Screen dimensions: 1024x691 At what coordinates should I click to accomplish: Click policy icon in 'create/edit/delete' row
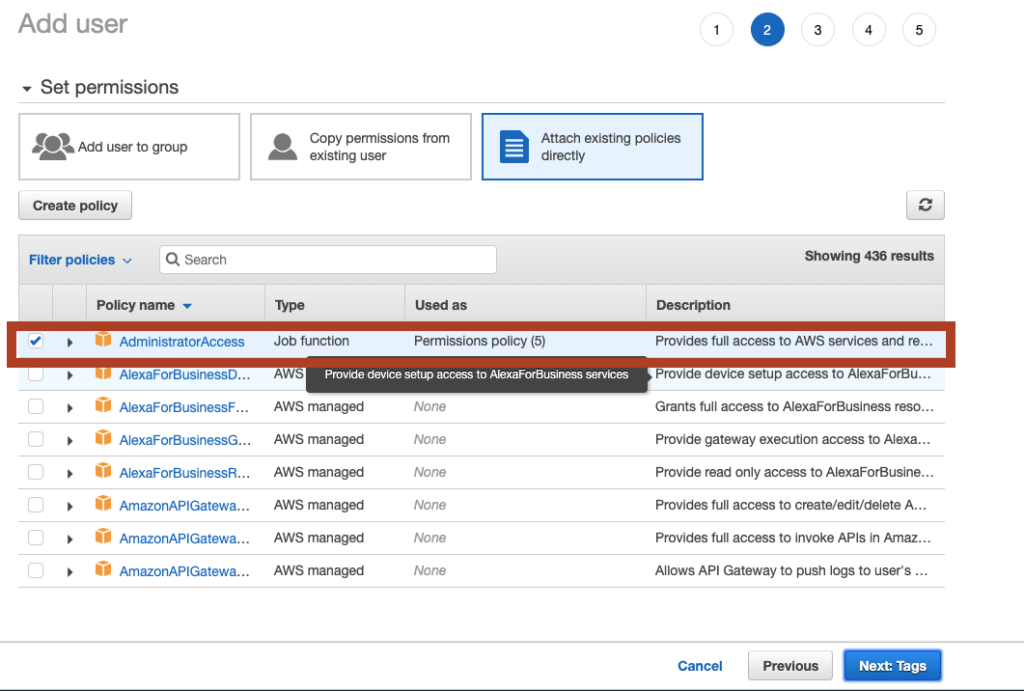coord(103,503)
